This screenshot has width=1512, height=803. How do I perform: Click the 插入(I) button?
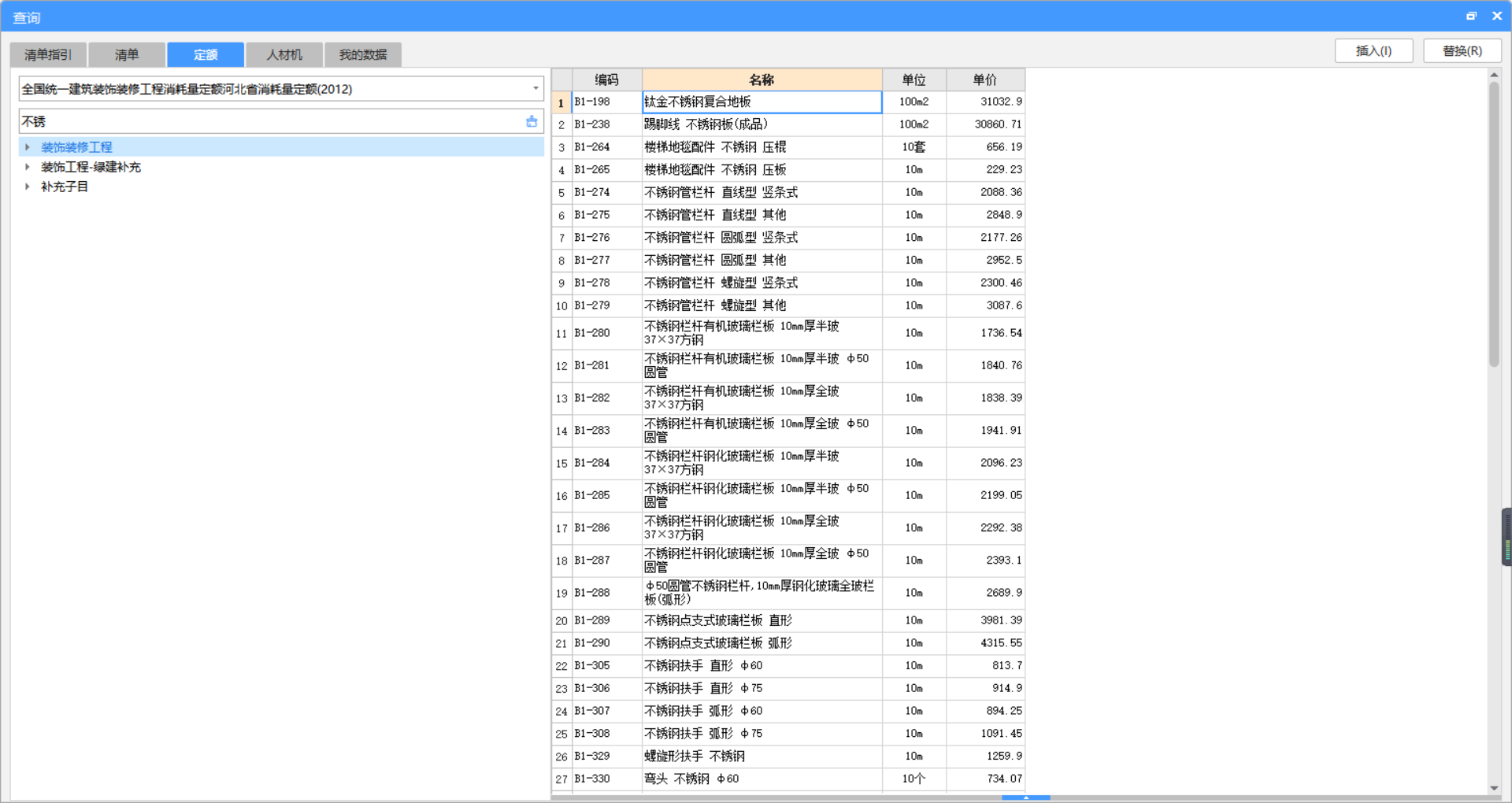(1374, 51)
